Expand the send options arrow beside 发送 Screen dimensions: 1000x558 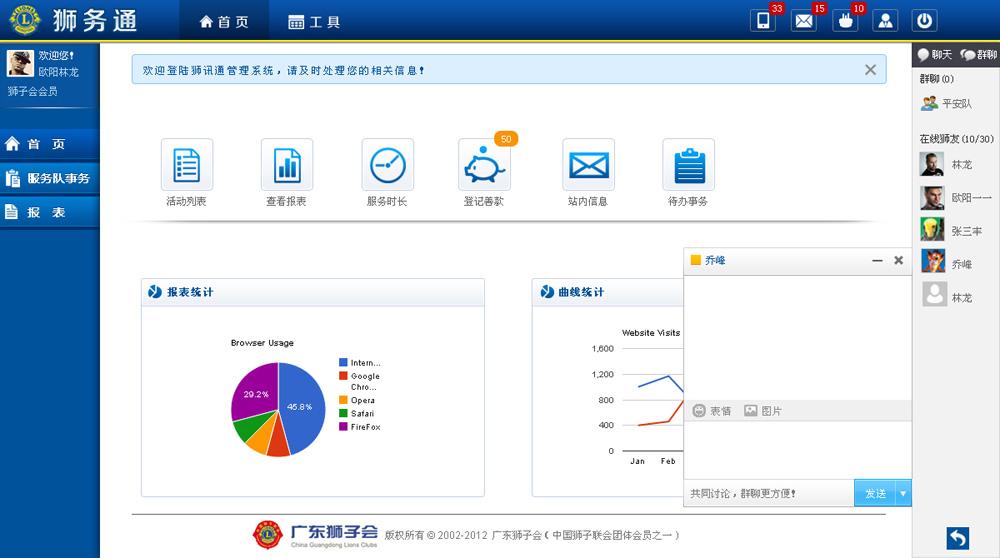pos(903,493)
